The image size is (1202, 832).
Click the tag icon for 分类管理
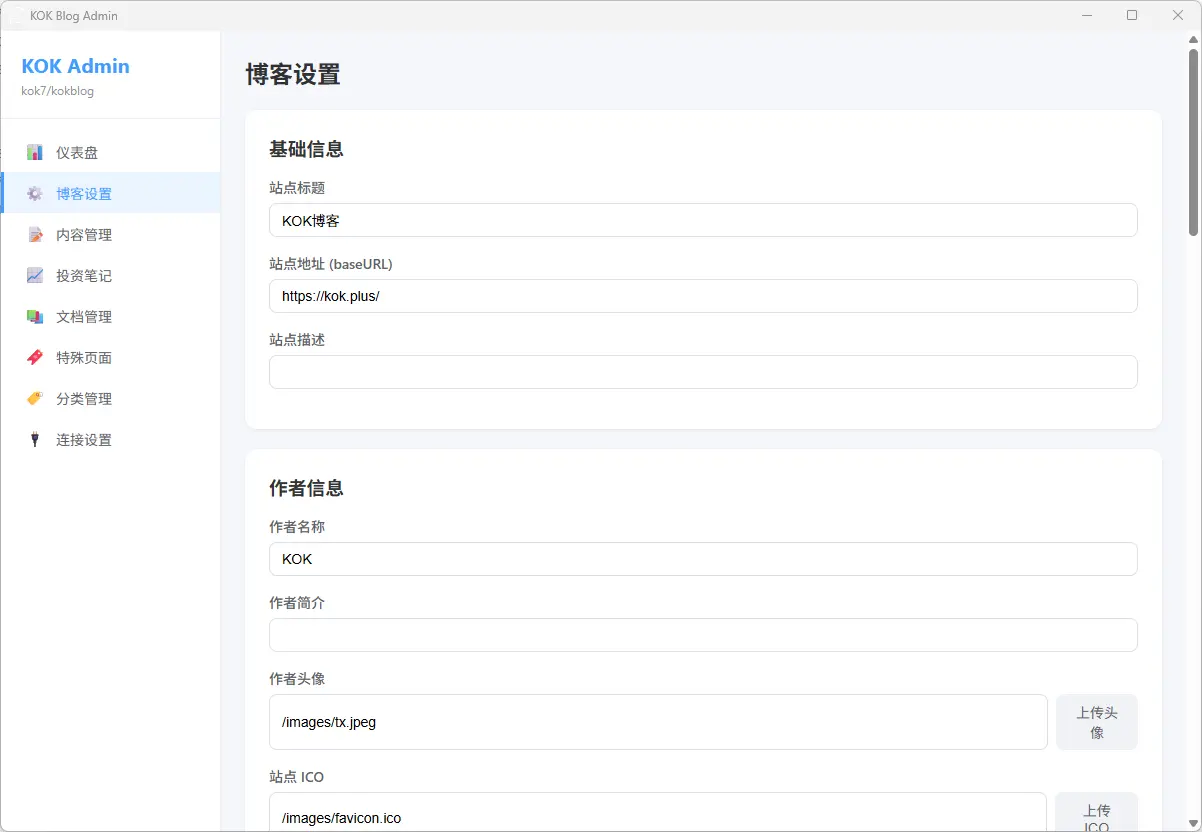tap(35, 399)
